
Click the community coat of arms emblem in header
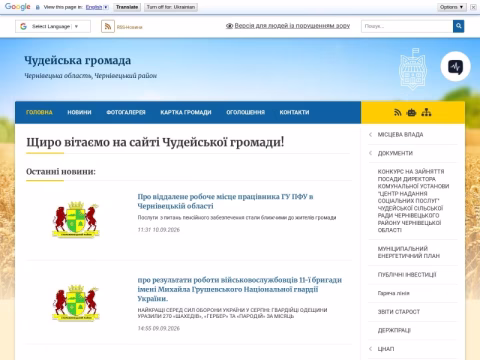coord(413,69)
